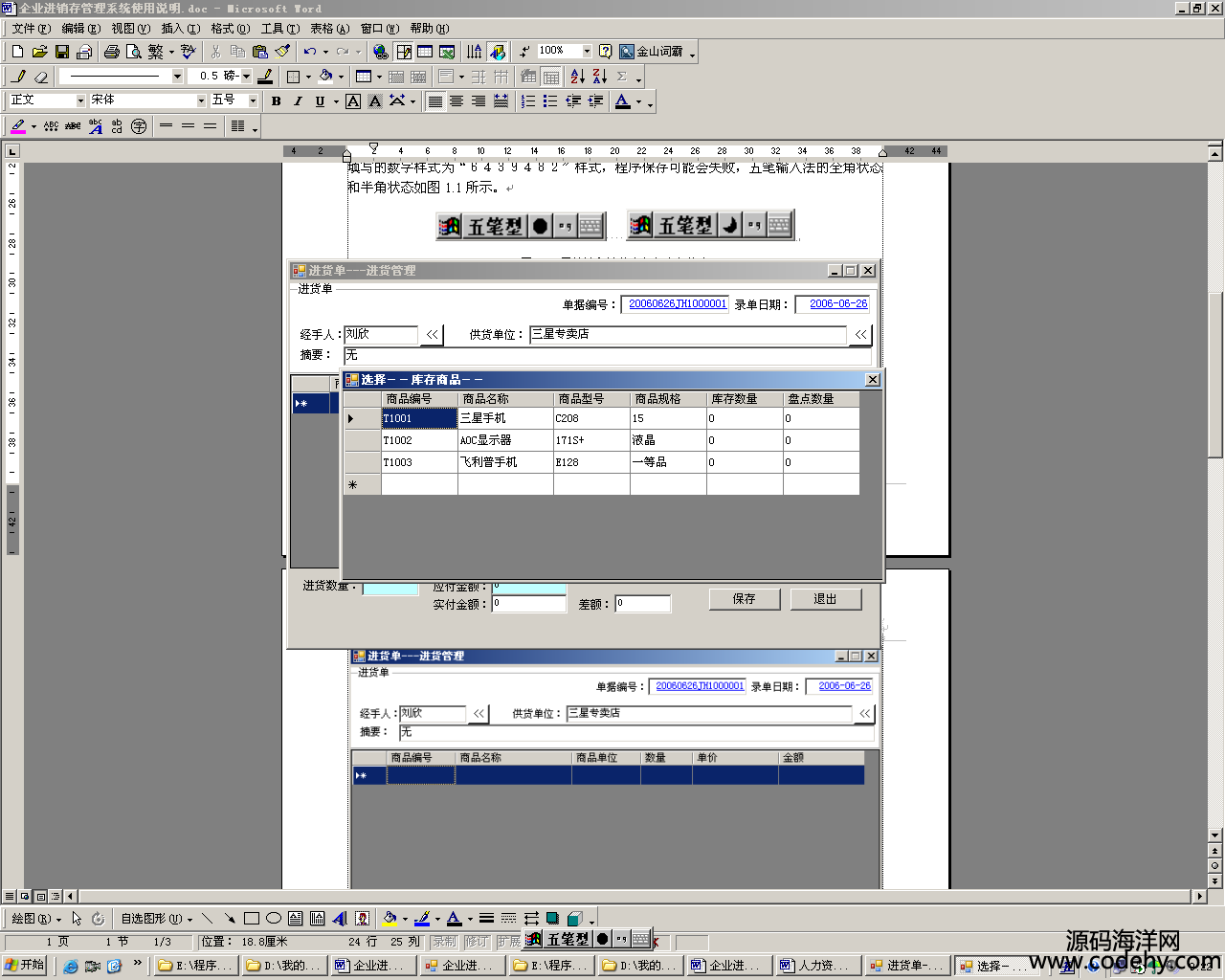Apply character shading icon

pos(375,101)
